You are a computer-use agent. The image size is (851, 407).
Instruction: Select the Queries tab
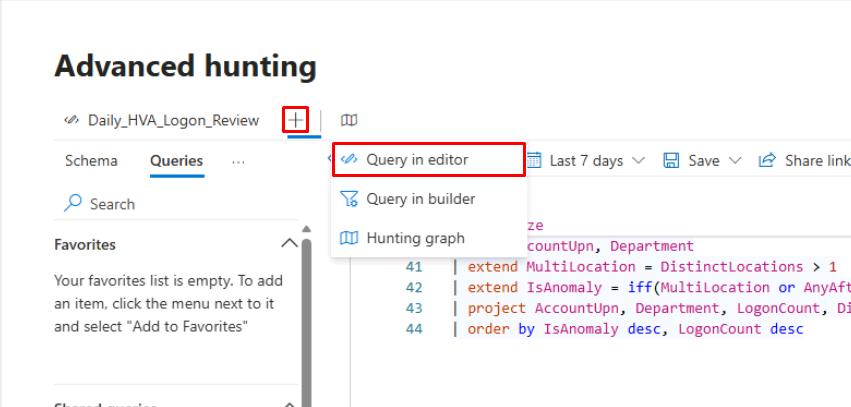tap(177, 161)
